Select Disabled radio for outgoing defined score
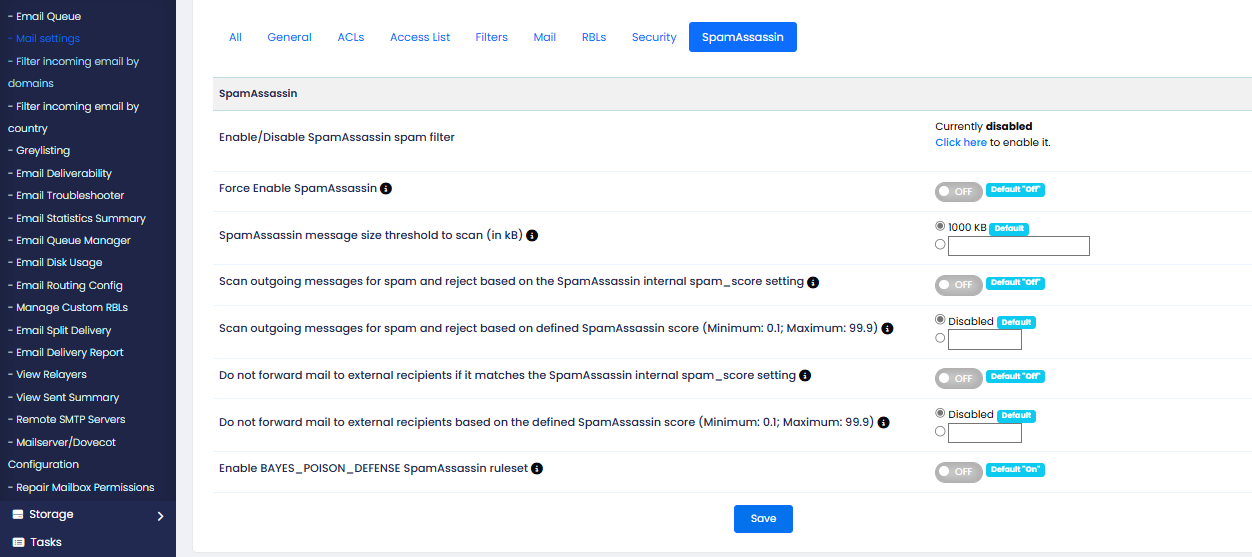The width and height of the screenshot is (1252, 557). [940, 320]
